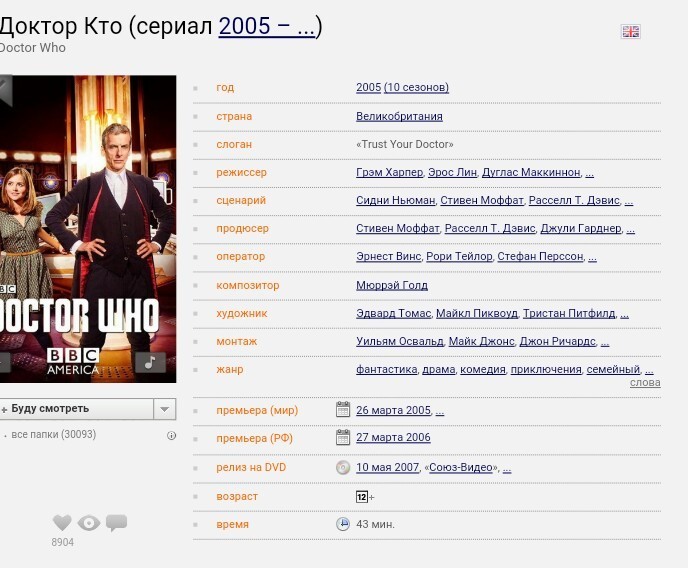Viewport: 688px width, 568px height.
Task: Click calendar icon next to Russian premiere
Action: [343, 438]
